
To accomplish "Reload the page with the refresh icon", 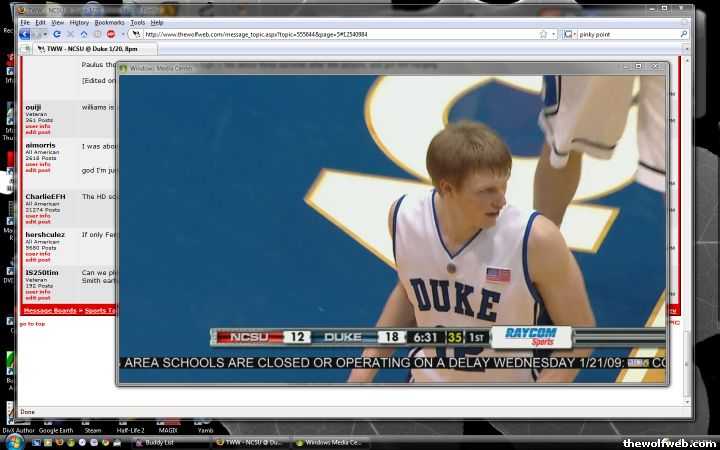I will [57, 34].
